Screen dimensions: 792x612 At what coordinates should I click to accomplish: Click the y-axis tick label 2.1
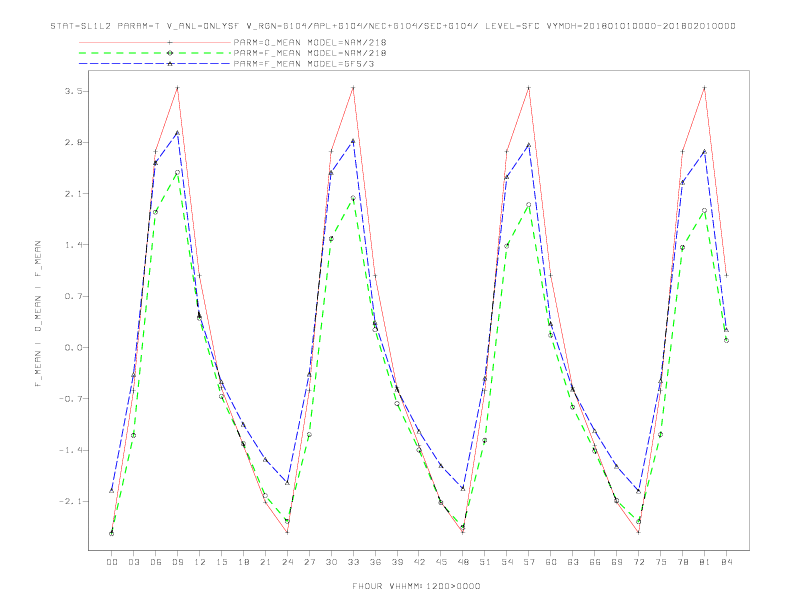coord(74,193)
